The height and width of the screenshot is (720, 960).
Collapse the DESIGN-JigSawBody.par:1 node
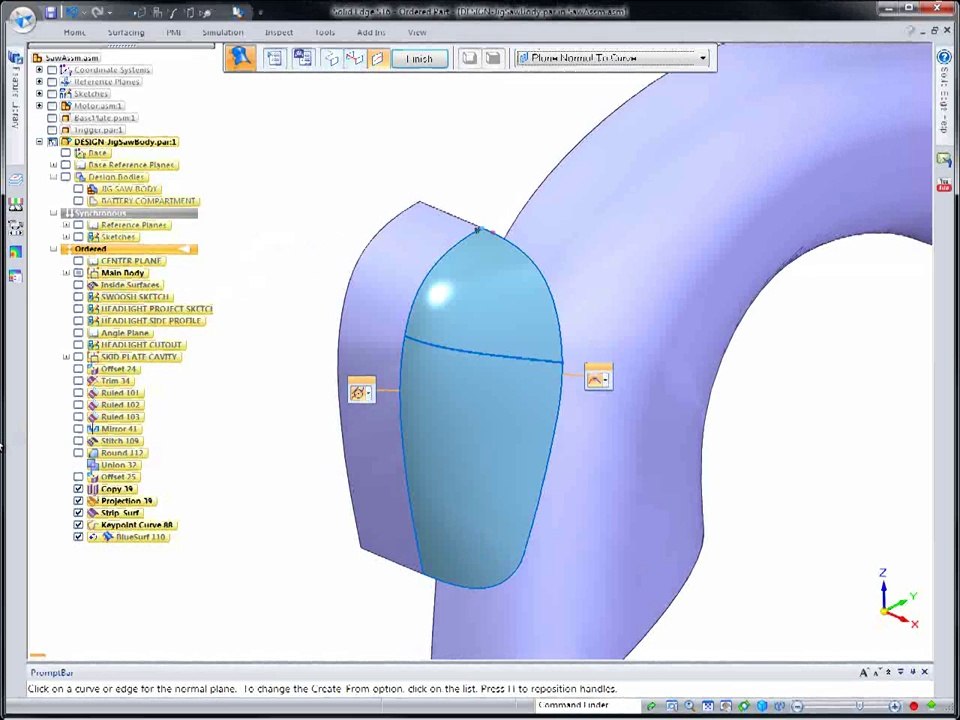tap(39, 141)
